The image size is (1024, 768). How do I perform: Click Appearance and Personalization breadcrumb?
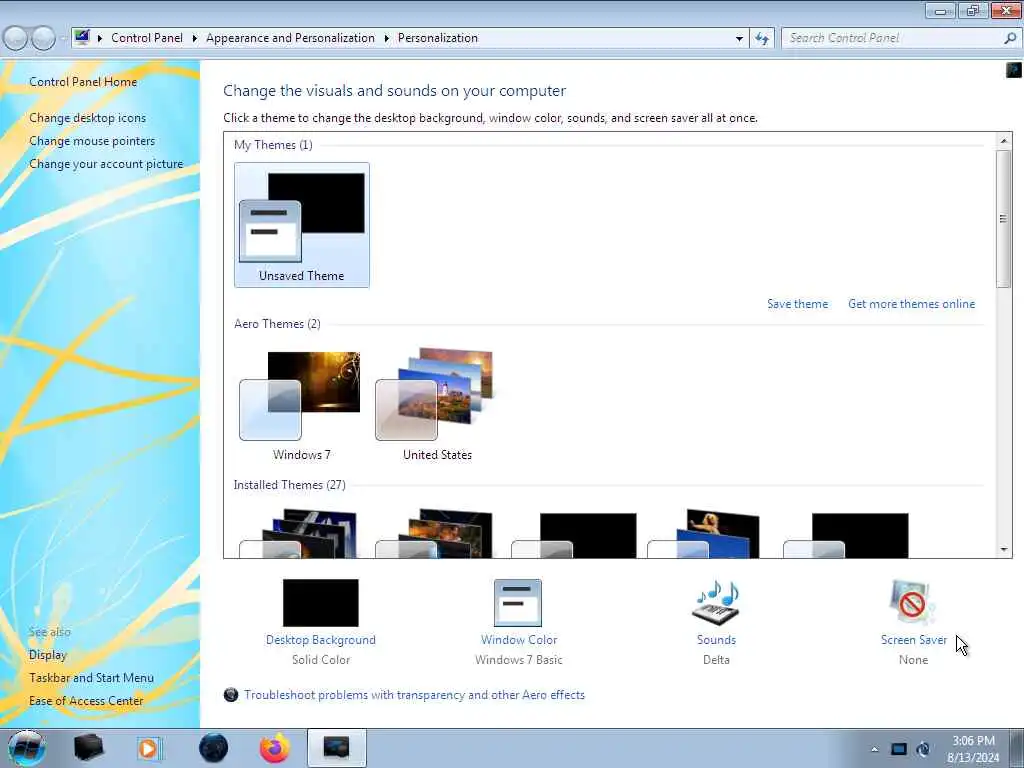(x=291, y=38)
